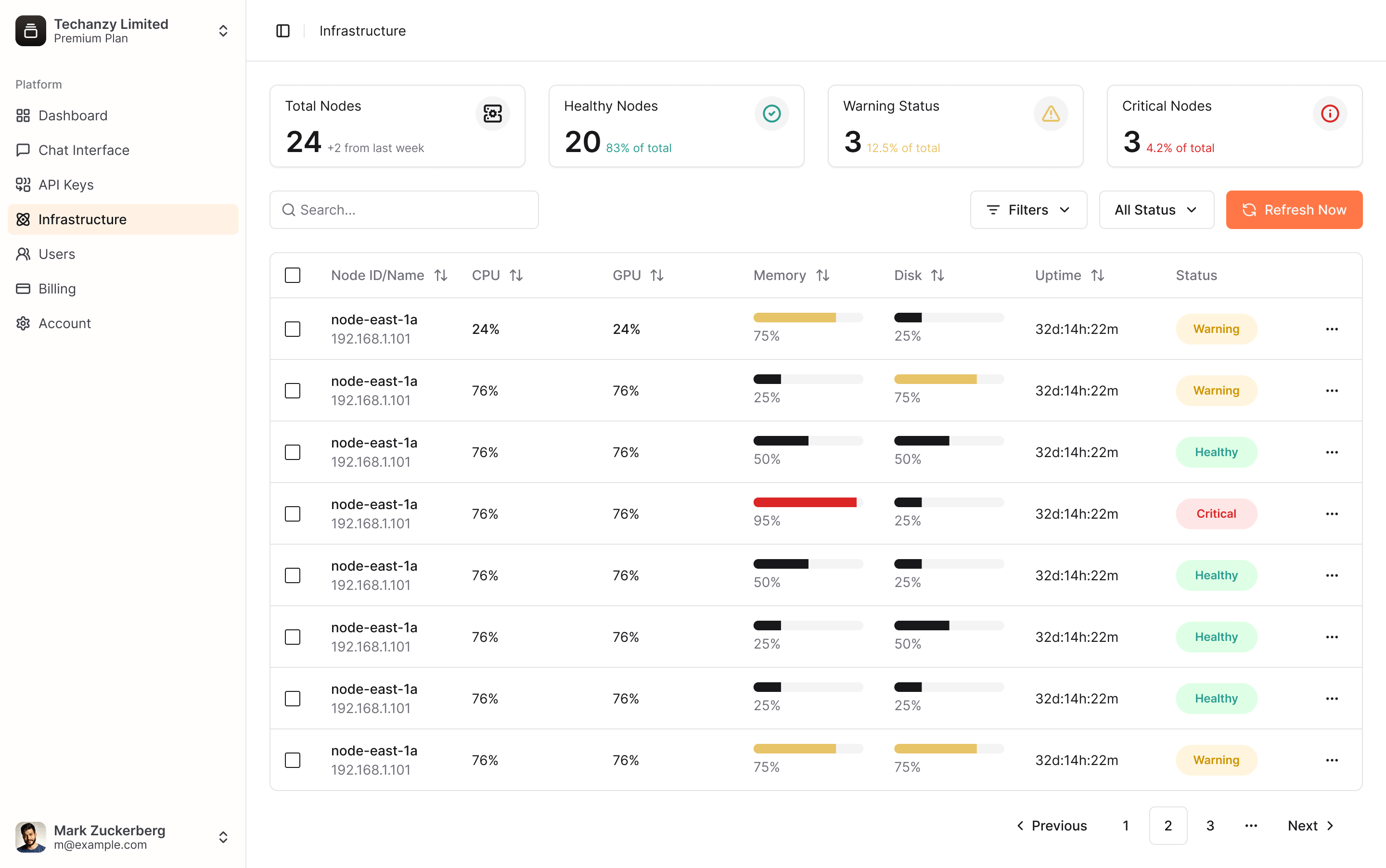
Task: Open row actions for the Critical node
Action: coord(1332,514)
